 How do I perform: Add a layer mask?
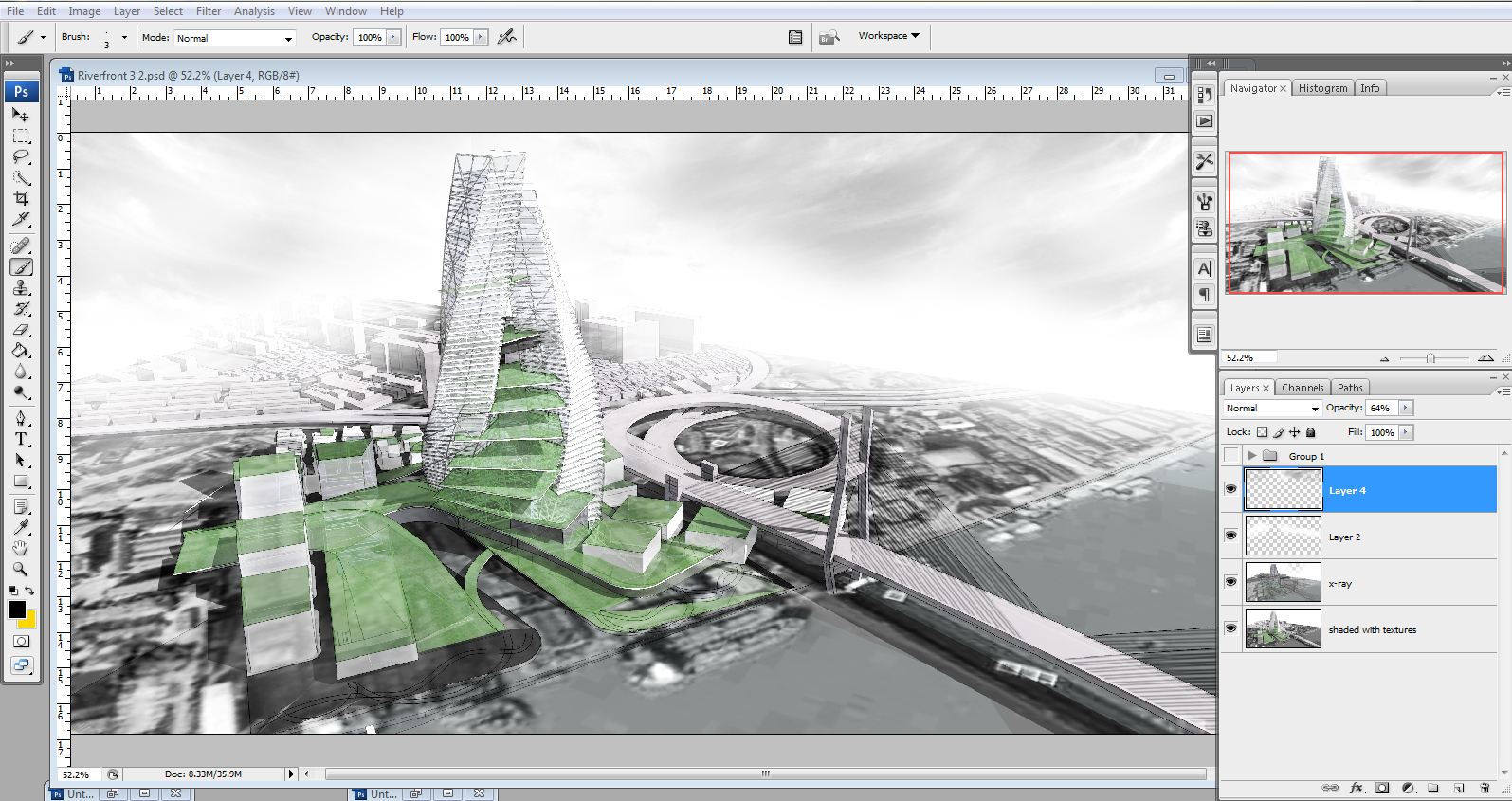coord(1382,788)
